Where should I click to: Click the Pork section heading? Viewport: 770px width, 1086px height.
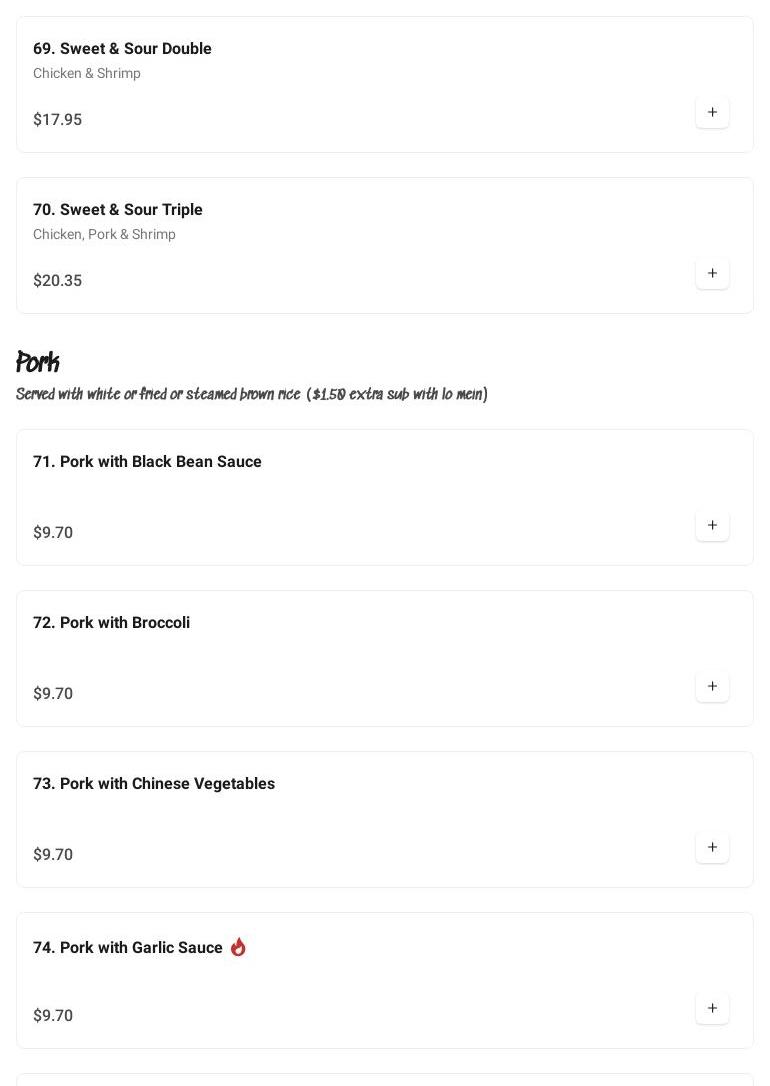pyautogui.click(x=38, y=362)
